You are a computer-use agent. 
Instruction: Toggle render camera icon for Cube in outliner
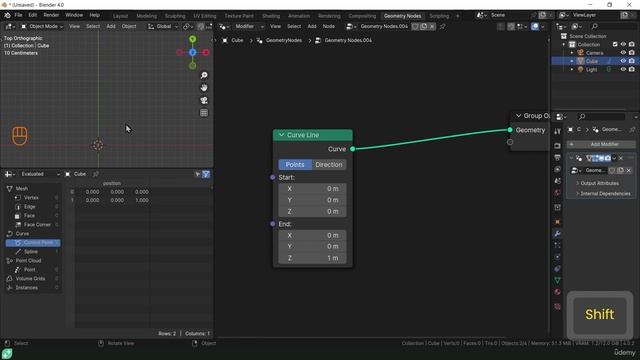[631, 61]
